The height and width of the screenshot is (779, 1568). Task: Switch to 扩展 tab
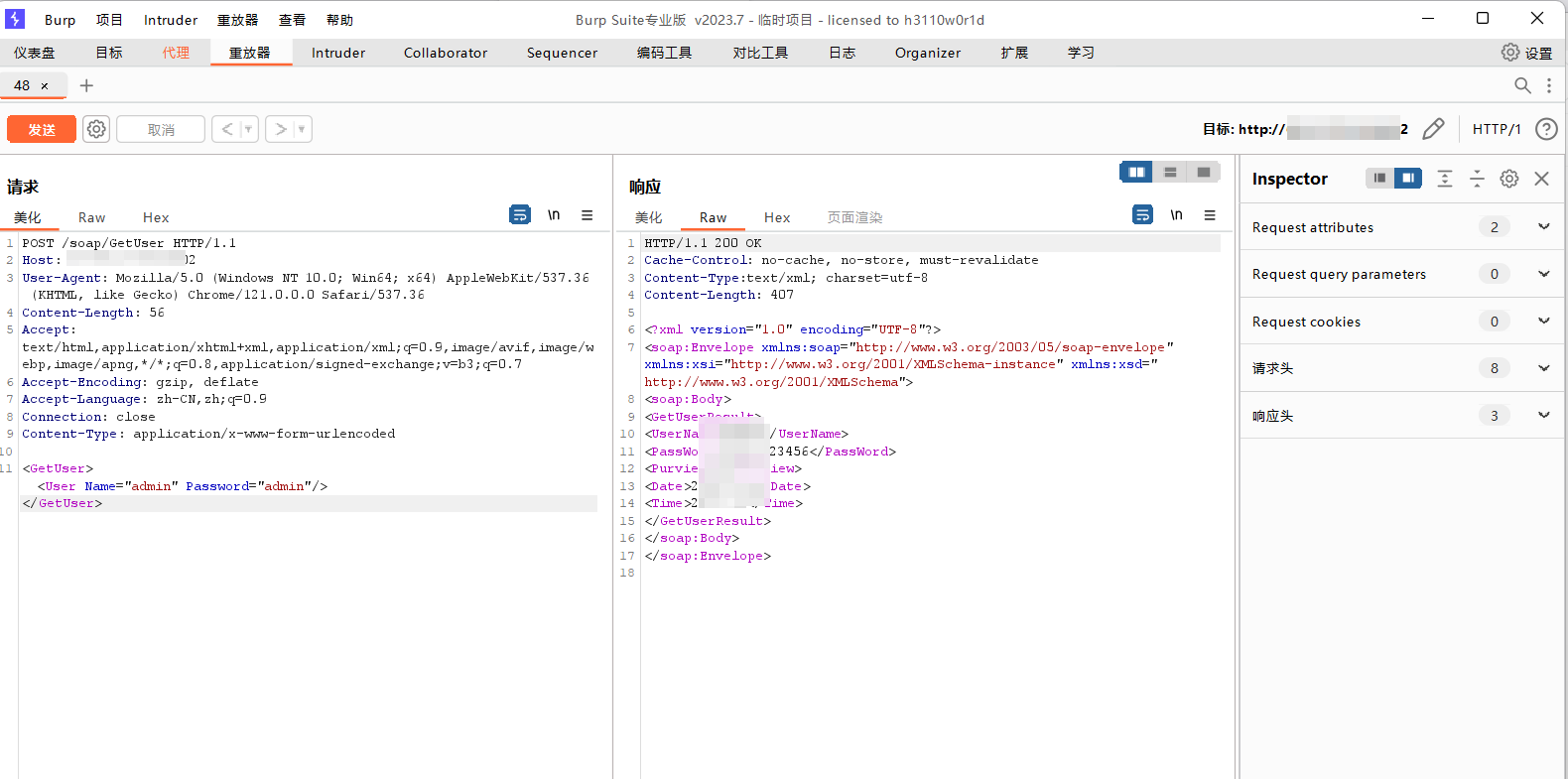[x=1014, y=53]
